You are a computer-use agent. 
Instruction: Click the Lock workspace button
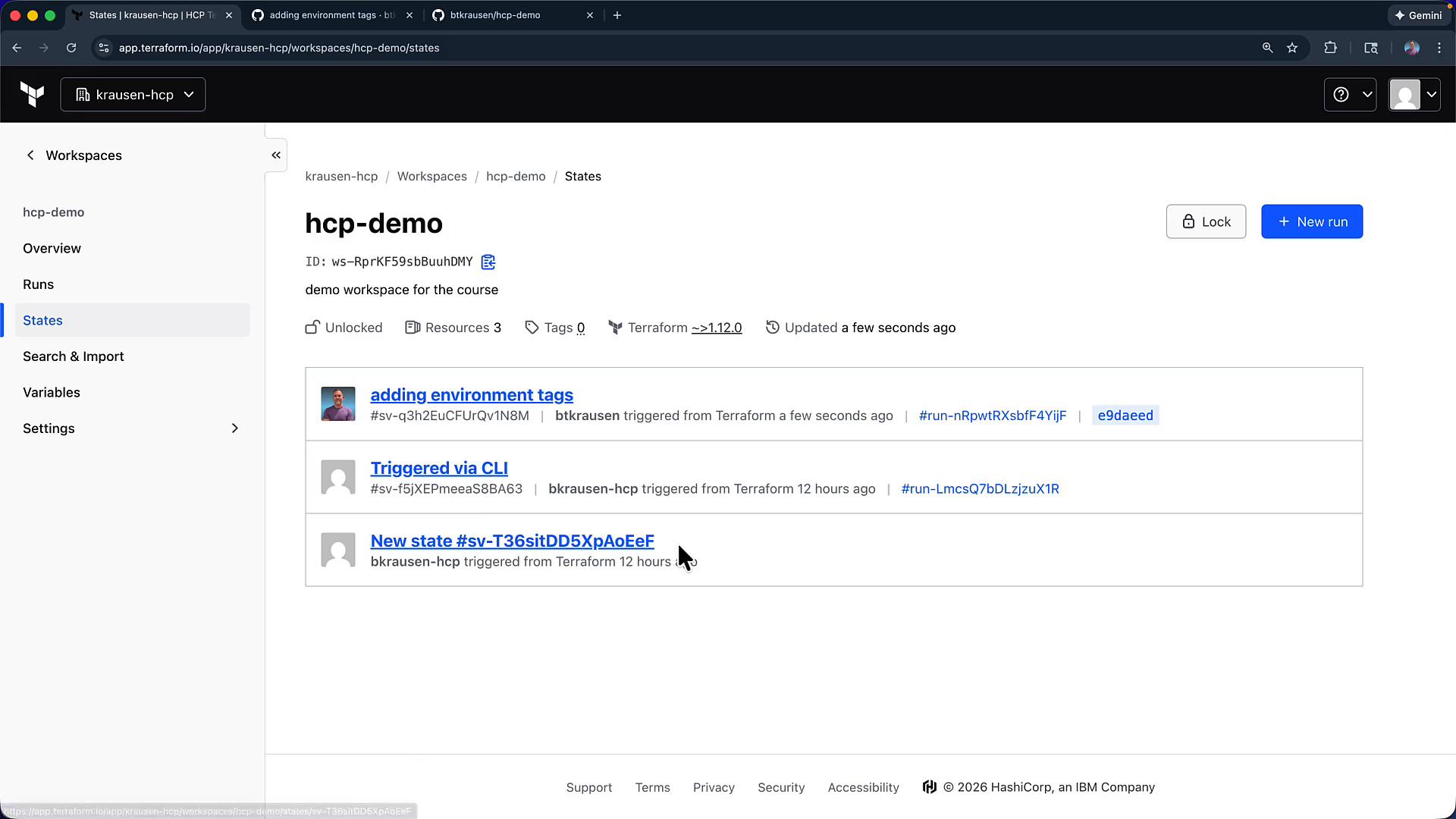1206,221
